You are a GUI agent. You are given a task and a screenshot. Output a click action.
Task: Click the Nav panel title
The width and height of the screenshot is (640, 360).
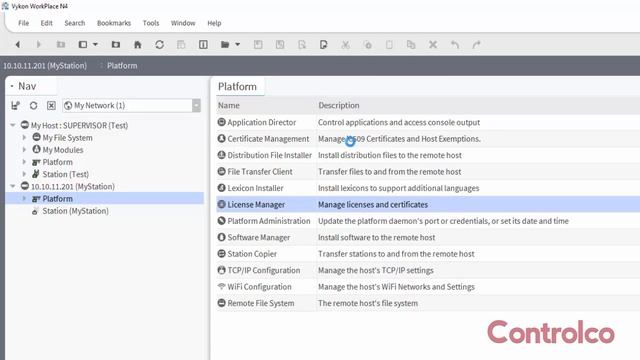tap(27, 86)
